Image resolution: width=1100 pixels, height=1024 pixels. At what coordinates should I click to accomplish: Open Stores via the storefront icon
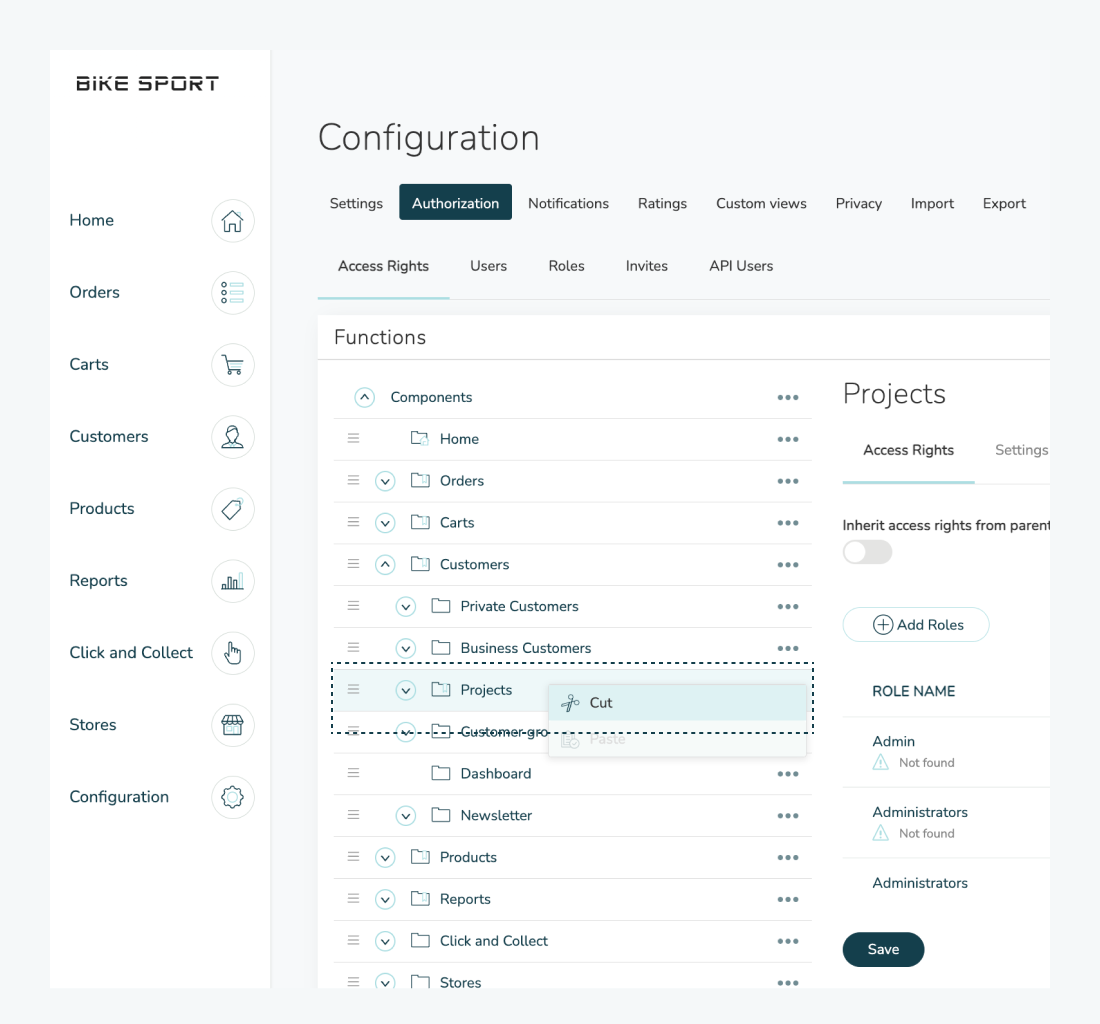click(x=232, y=725)
